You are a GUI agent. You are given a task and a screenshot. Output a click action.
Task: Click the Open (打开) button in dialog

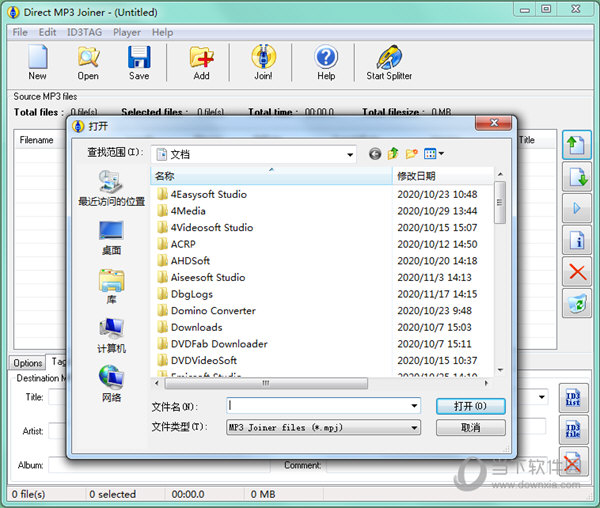pyautogui.click(x=470, y=406)
